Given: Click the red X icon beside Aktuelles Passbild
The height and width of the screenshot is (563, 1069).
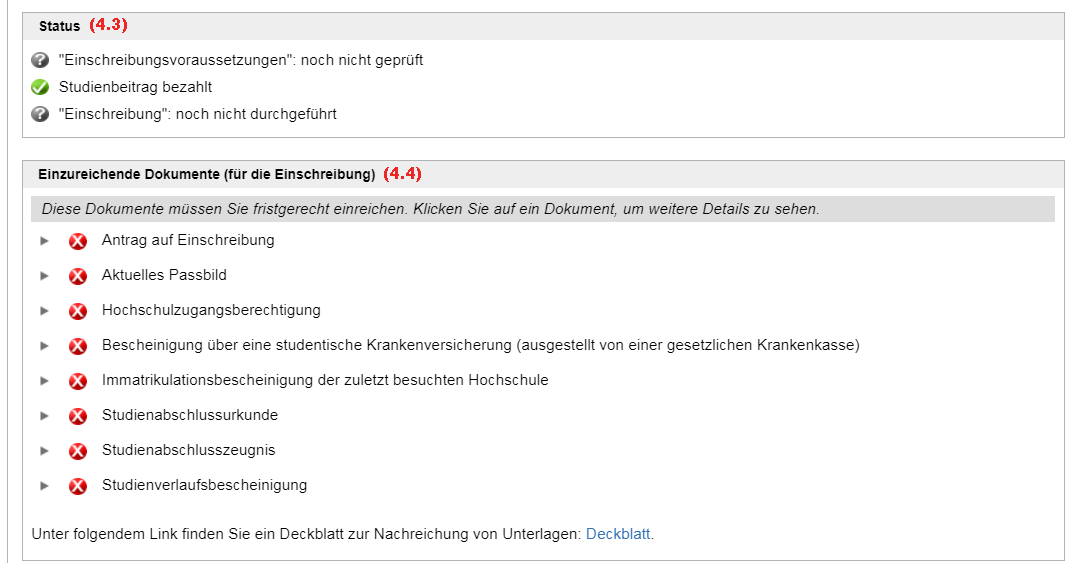Looking at the screenshot, I should tap(78, 276).
